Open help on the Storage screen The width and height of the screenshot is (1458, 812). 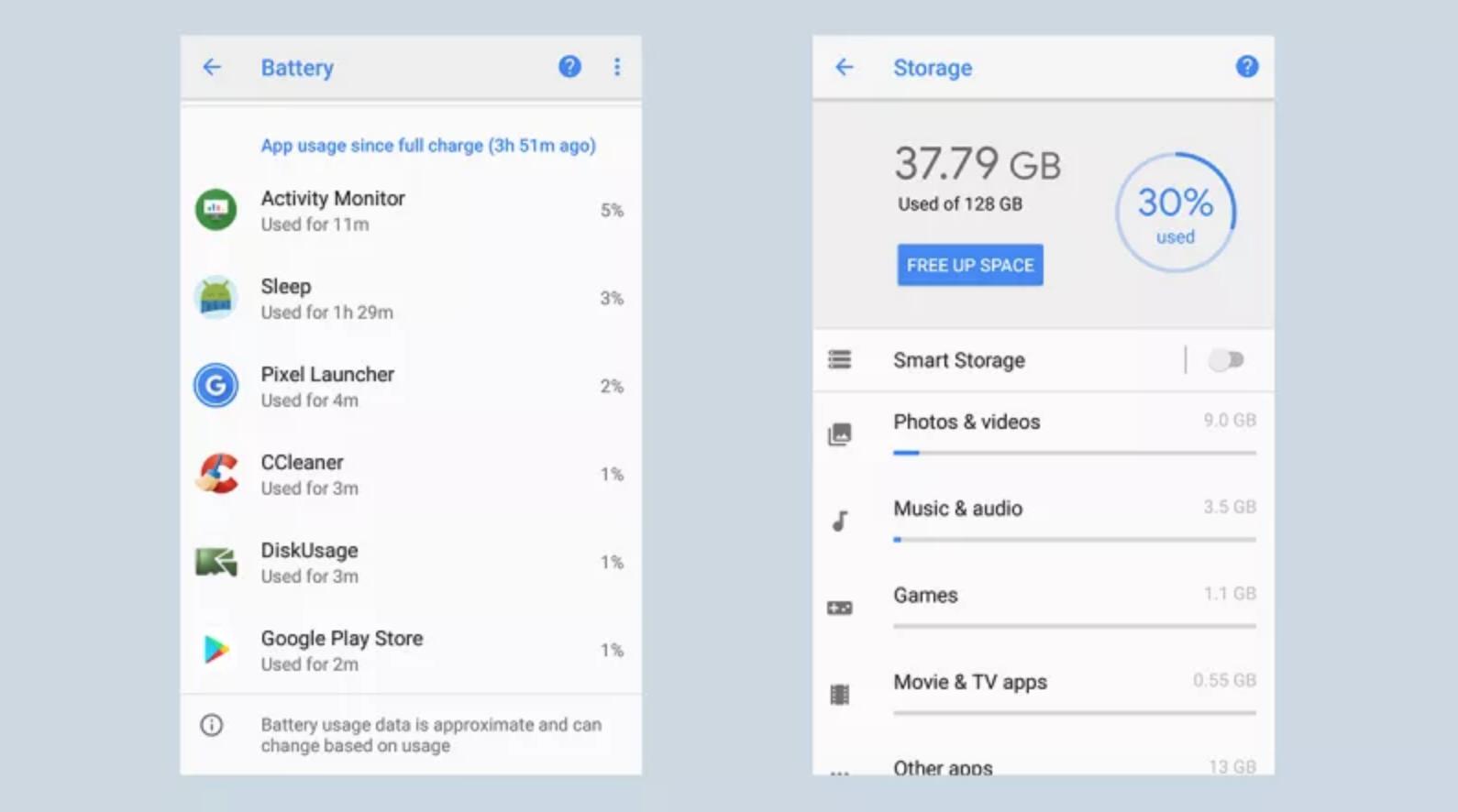point(1247,66)
